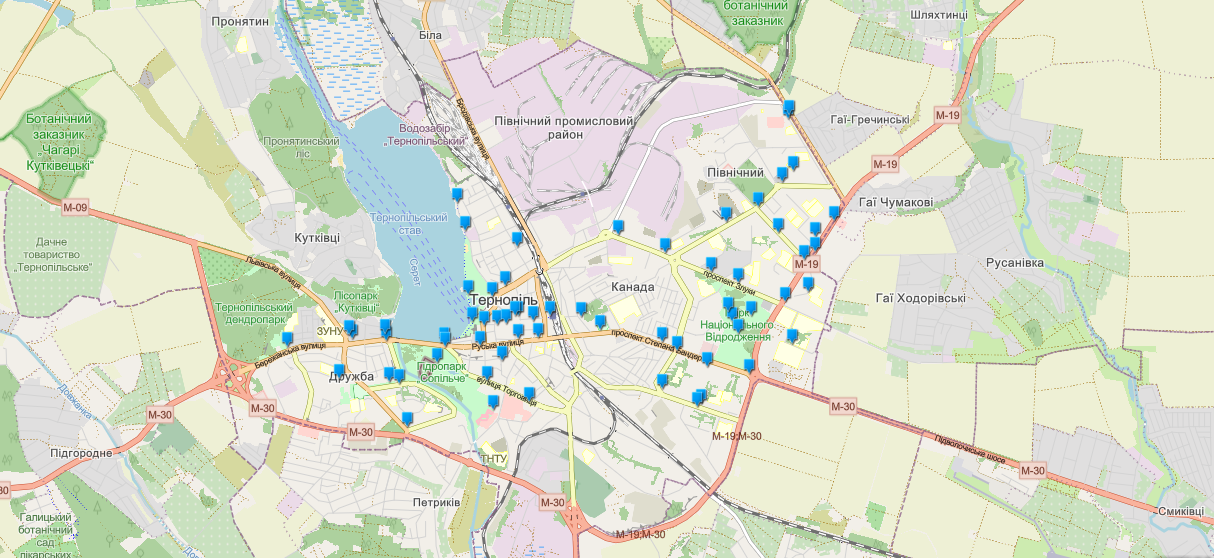Select the Канада district label
Image resolution: width=1214 pixels, height=558 pixels.
[632, 287]
